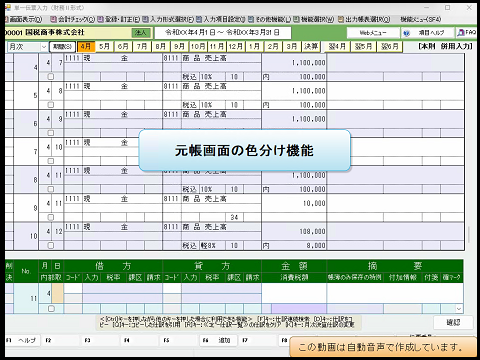Tick the checkbox in voucher row 5
This screenshot has width=480, height=360.
pyautogui.click(x=51, y=105)
